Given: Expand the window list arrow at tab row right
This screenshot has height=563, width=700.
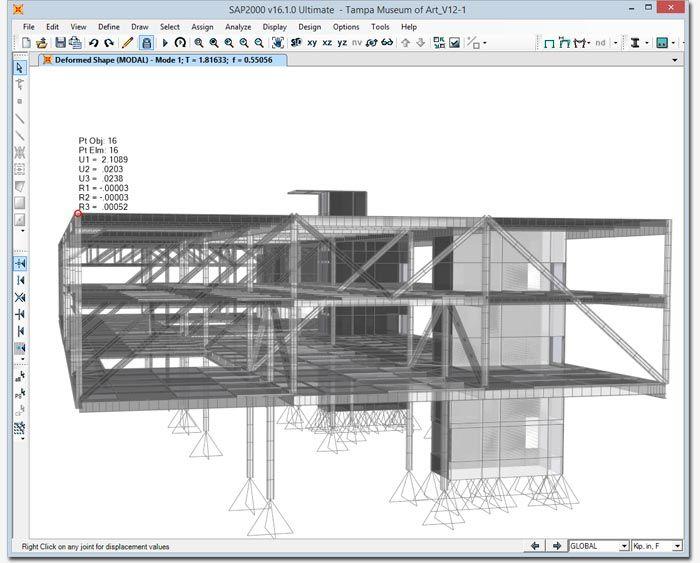Looking at the screenshot, I should (675, 60).
